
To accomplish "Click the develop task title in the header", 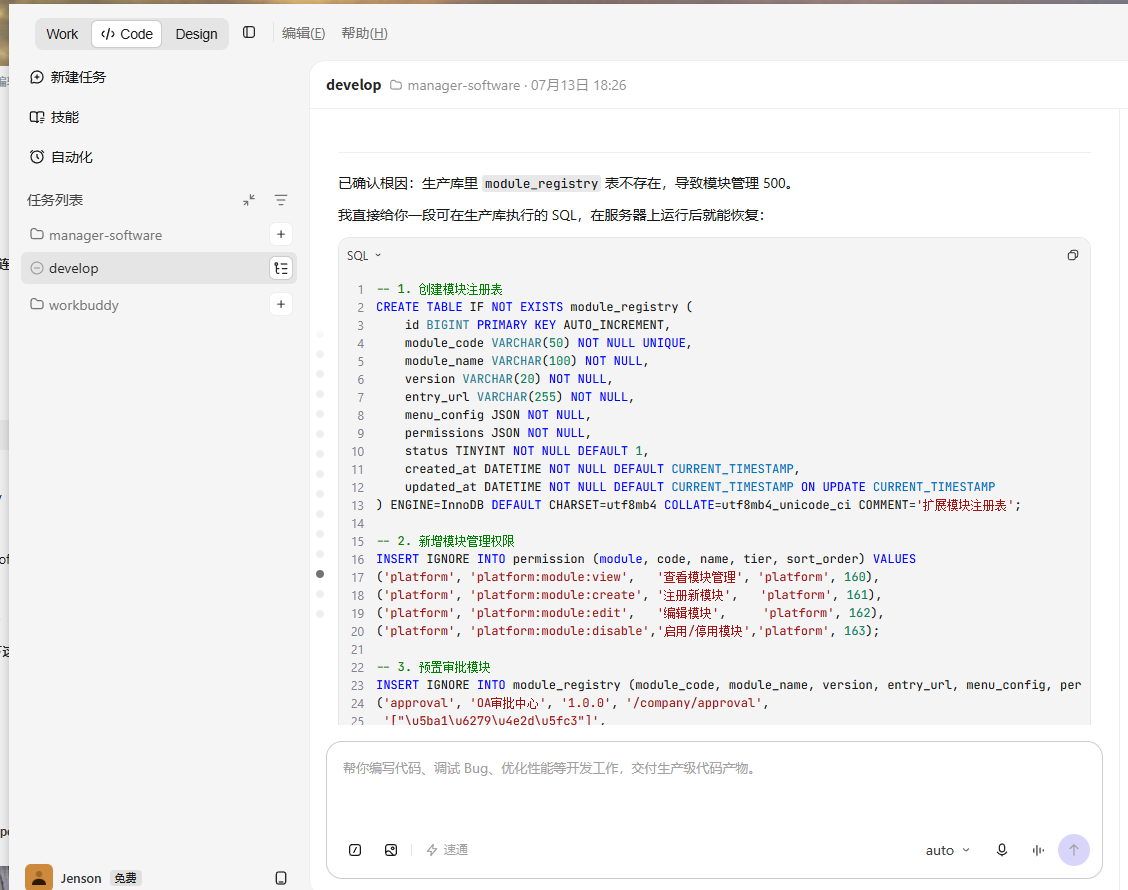I will point(353,85).
